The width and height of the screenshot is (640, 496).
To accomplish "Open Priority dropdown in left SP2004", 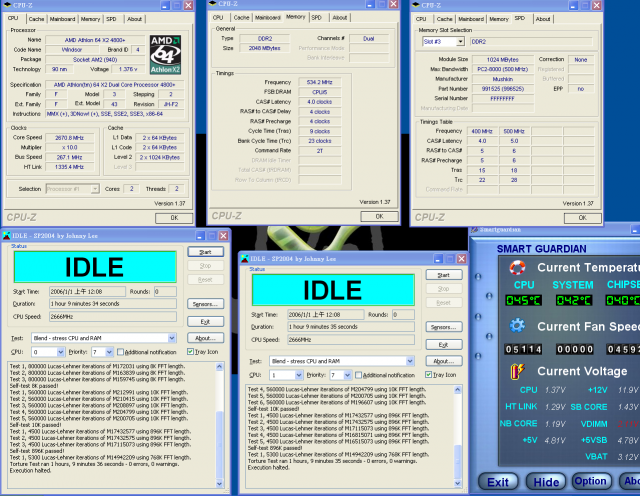I will click(x=109, y=352).
